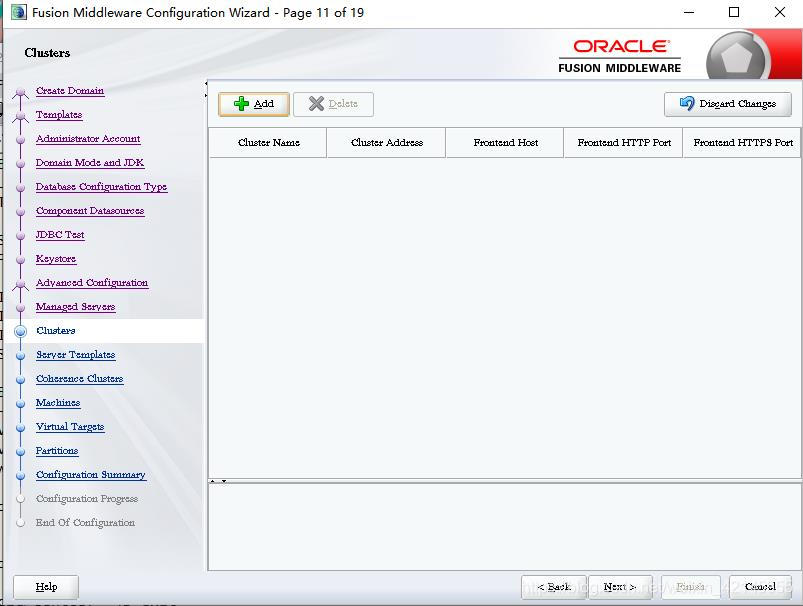Go to the Component Datasources step
The height and width of the screenshot is (606, 803).
point(90,211)
